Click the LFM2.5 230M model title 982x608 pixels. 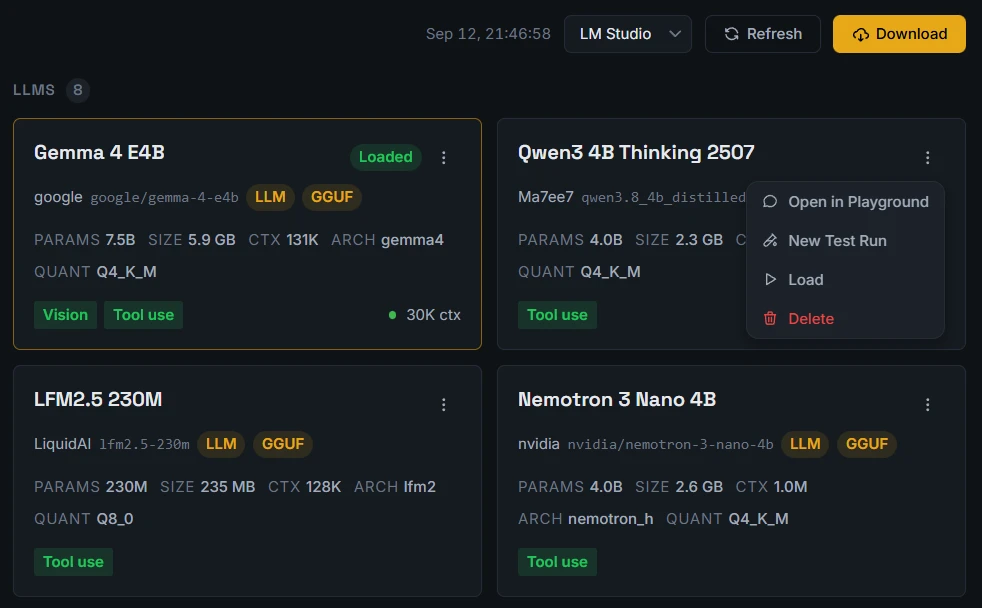(x=98, y=399)
